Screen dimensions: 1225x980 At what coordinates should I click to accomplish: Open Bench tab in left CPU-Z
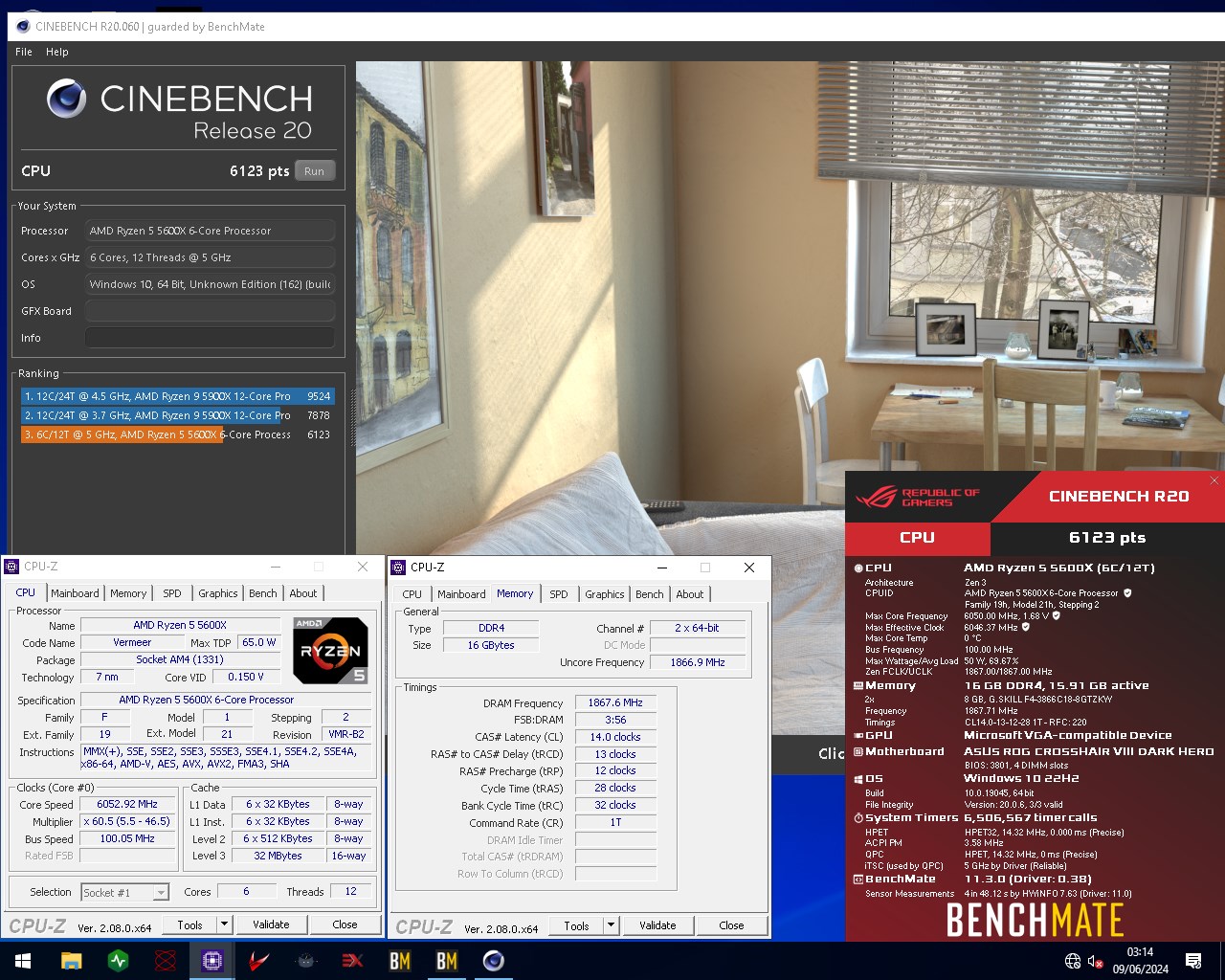click(263, 593)
